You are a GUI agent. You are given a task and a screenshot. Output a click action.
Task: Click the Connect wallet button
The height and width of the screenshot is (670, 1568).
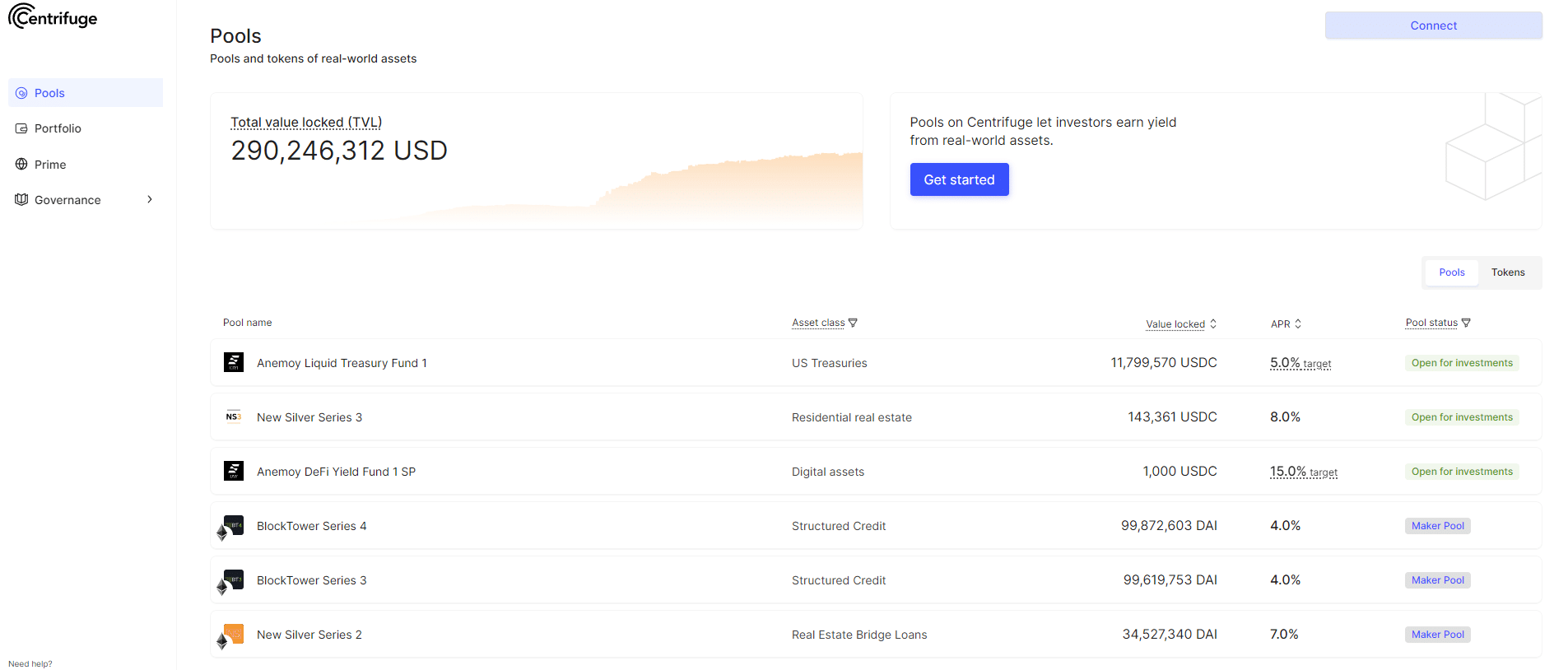pos(1434,26)
